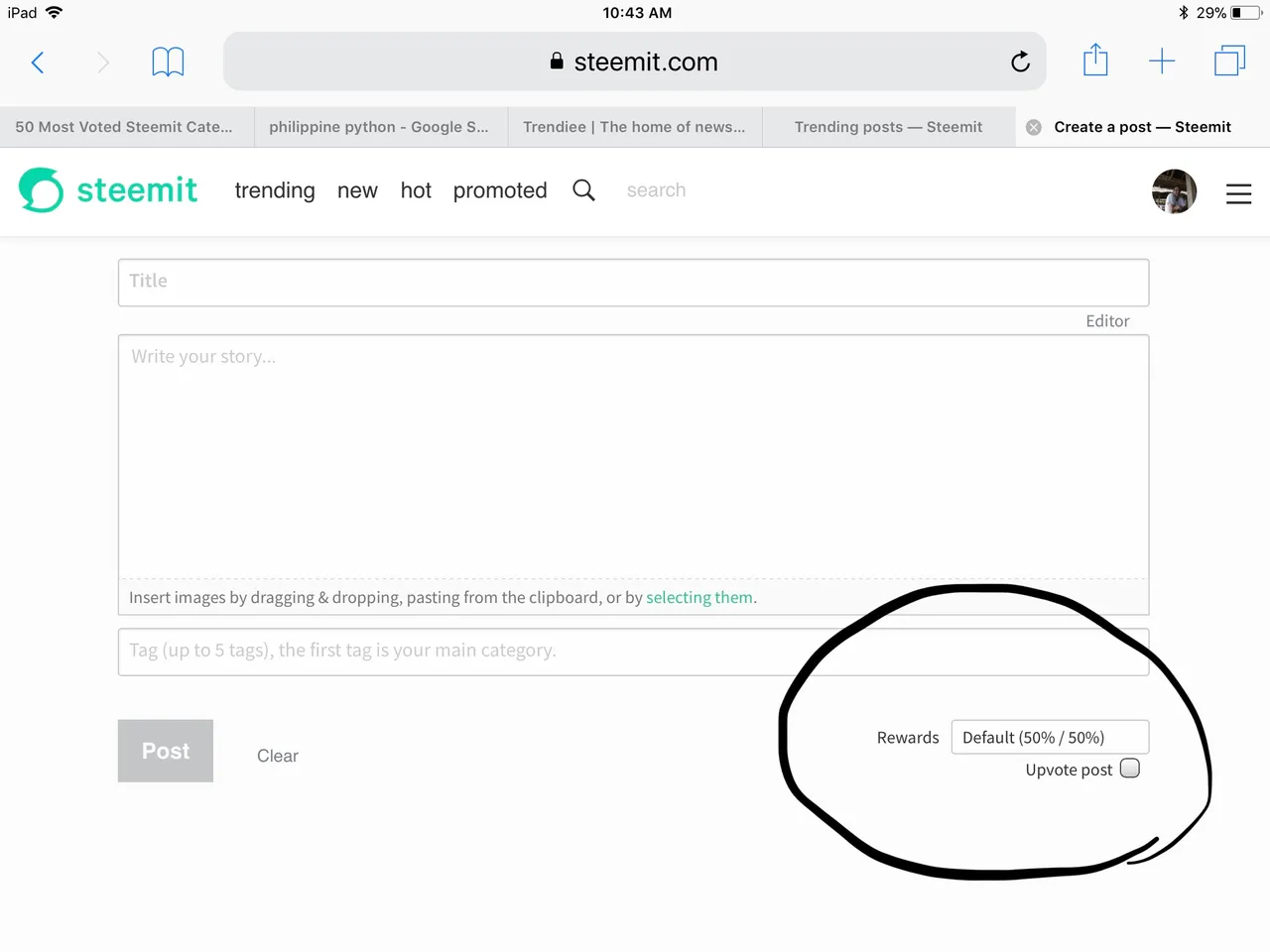Open the Safari share sheet icon

(1095, 60)
